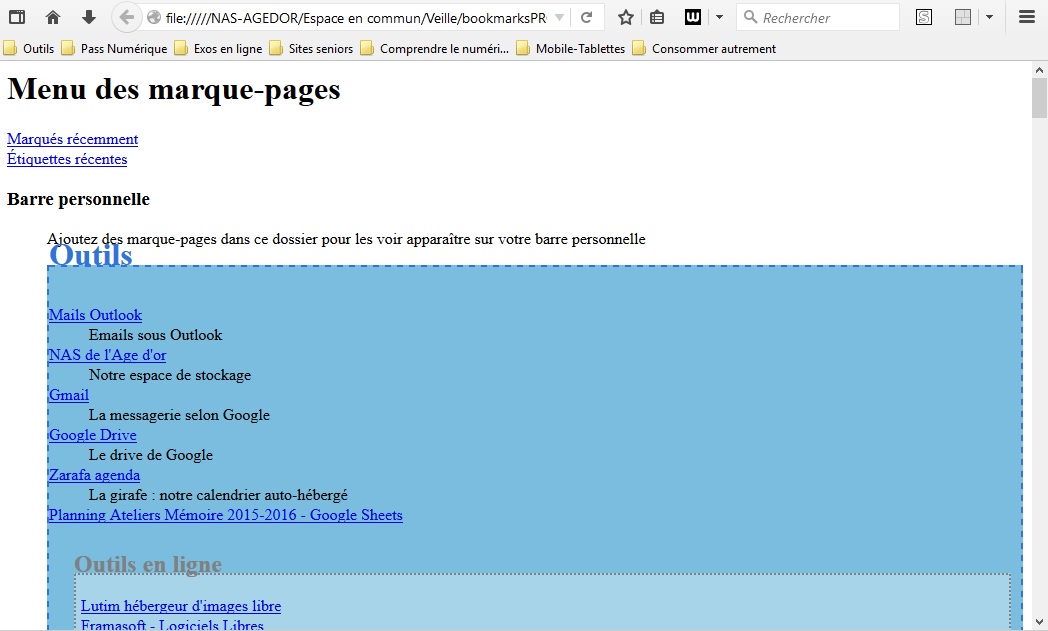The height and width of the screenshot is (631, 1048).
Task: Open the Firefox hamburger menu
Action: 1028,17
